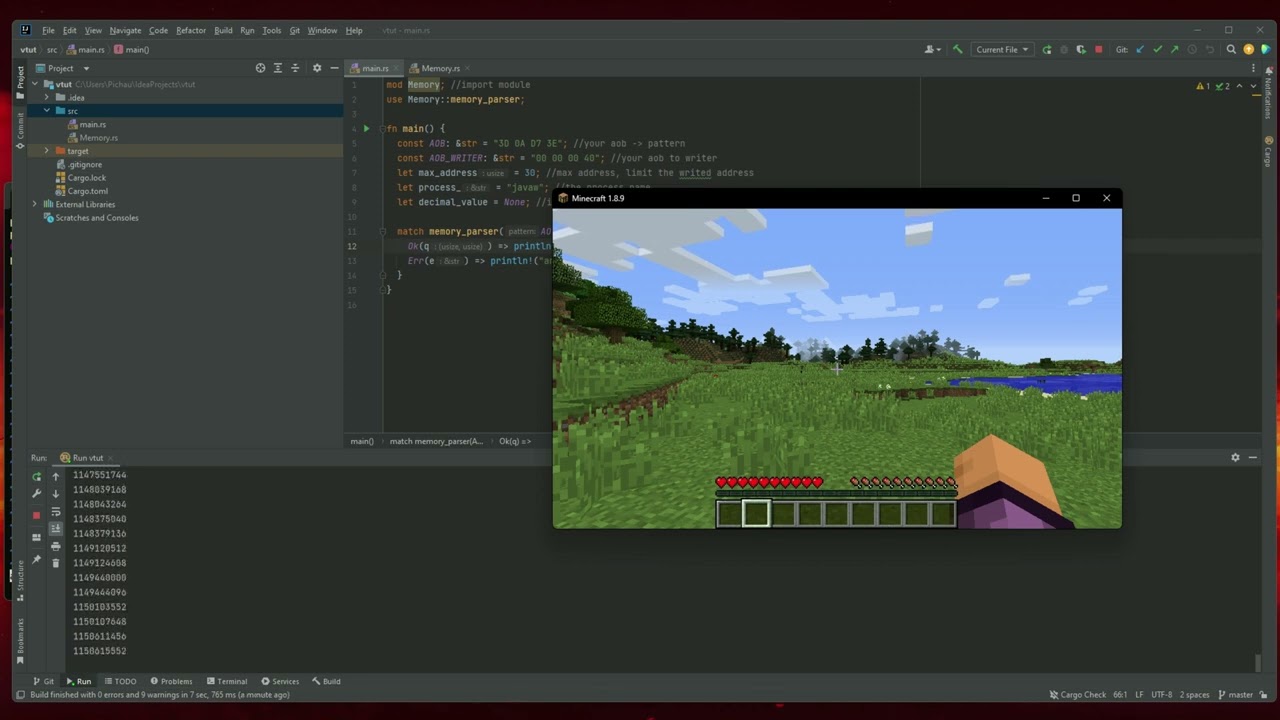This screenshot has height=720, width=1280.
Task: Click the disabled Debug bug icon
Action: pyautogui.click(x=1064, y=49)
